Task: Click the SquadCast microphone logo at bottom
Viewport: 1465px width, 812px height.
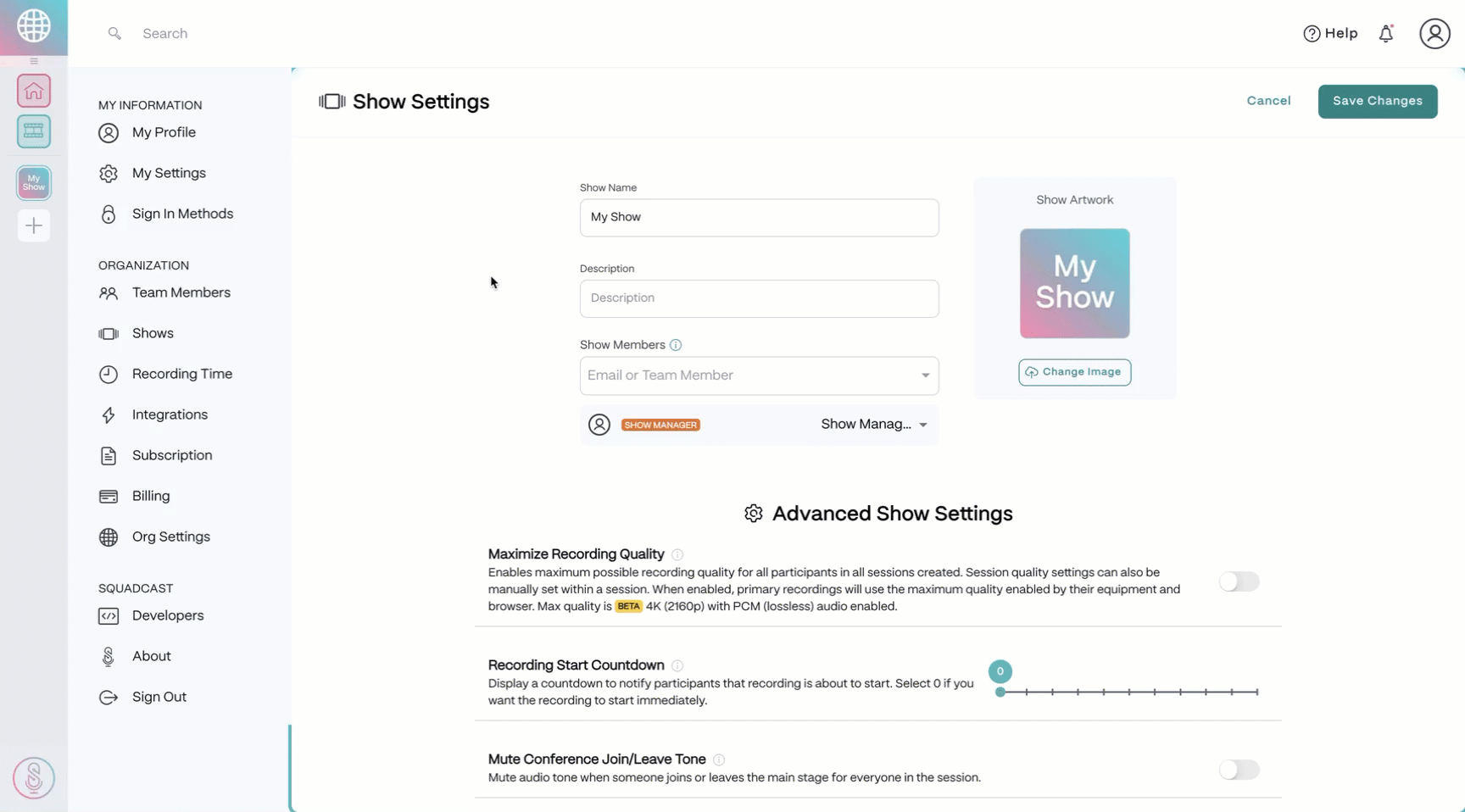Action: [x=34, y=777]
